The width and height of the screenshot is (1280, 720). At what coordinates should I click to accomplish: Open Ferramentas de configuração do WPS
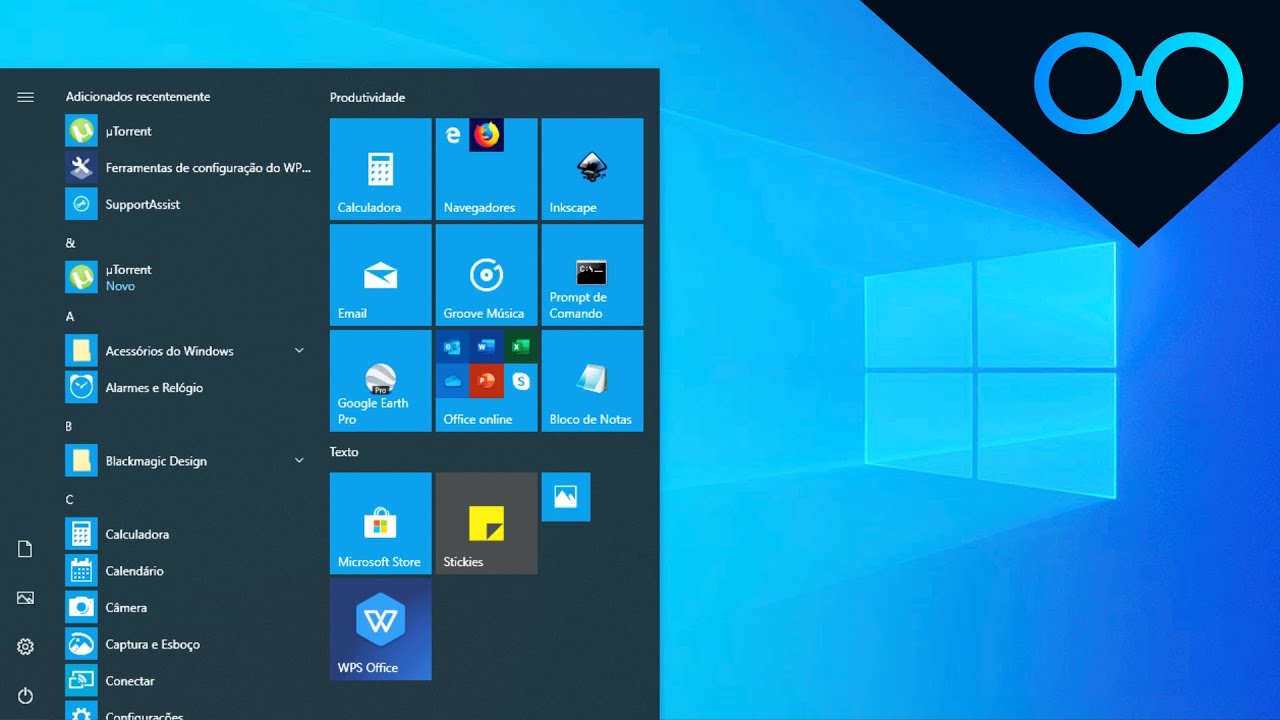(x=188, y=168)
